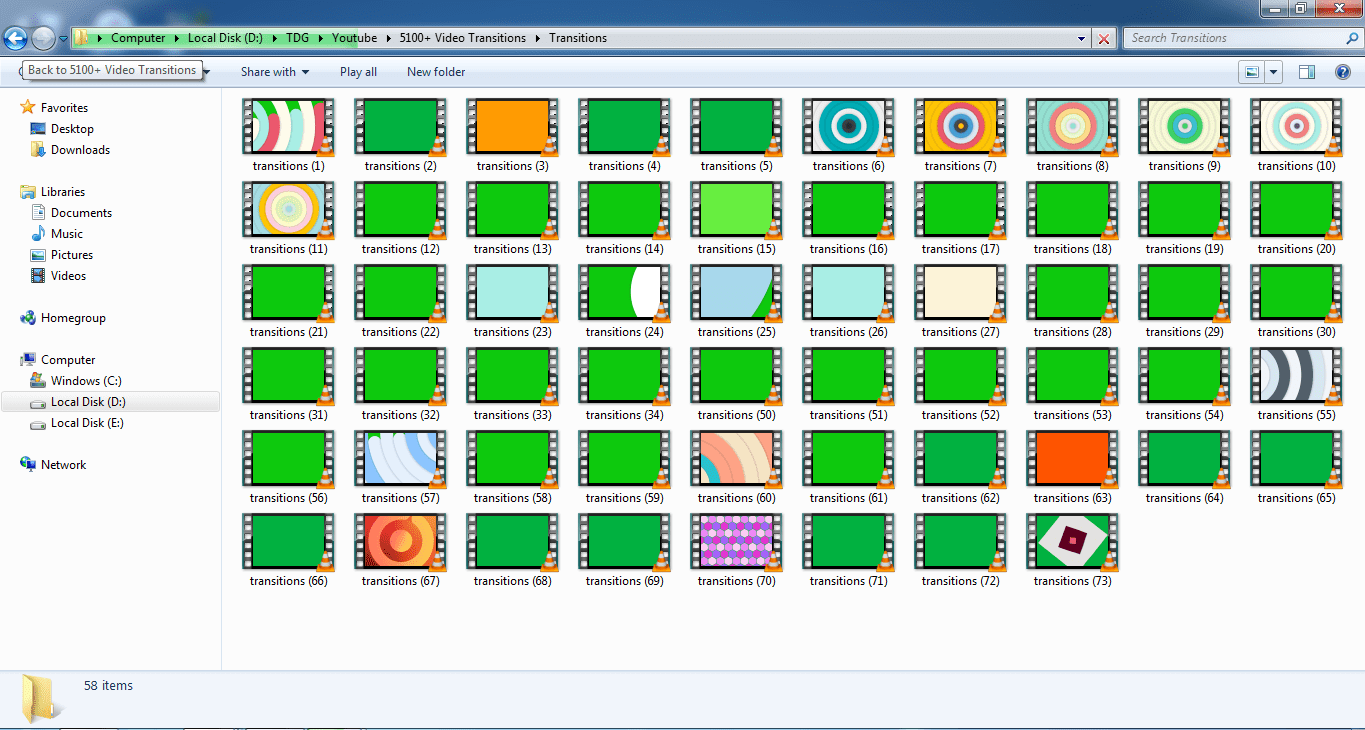Click Network in the navigation pane
The height and width of the screenshot is (730, 1365).
coord(63,465)
